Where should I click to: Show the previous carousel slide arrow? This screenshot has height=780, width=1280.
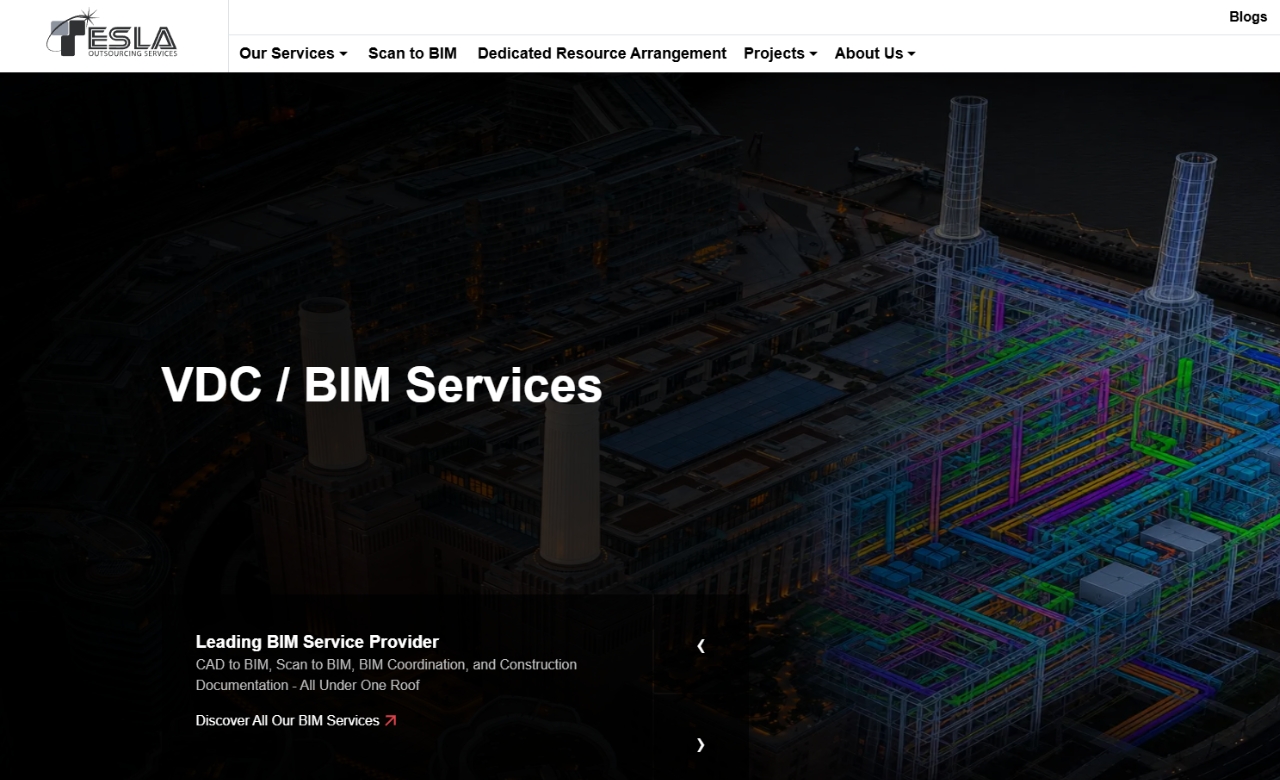[x=701, y=646]
